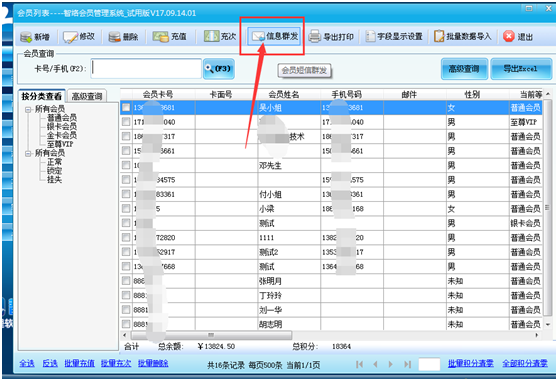Click the horizontal scrollbar under the table

click(x=330, y=335)
